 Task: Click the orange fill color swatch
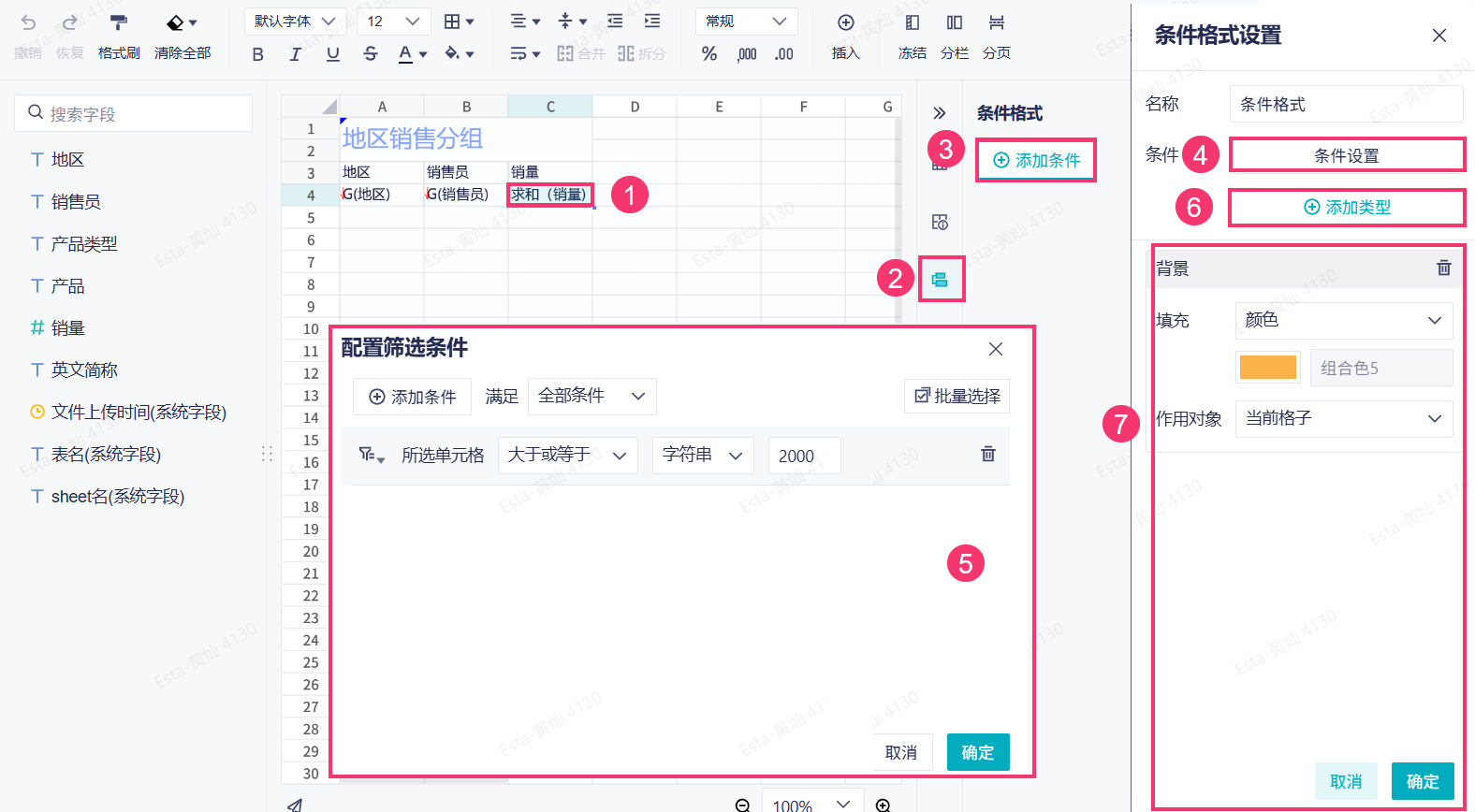click(1268, 368)
